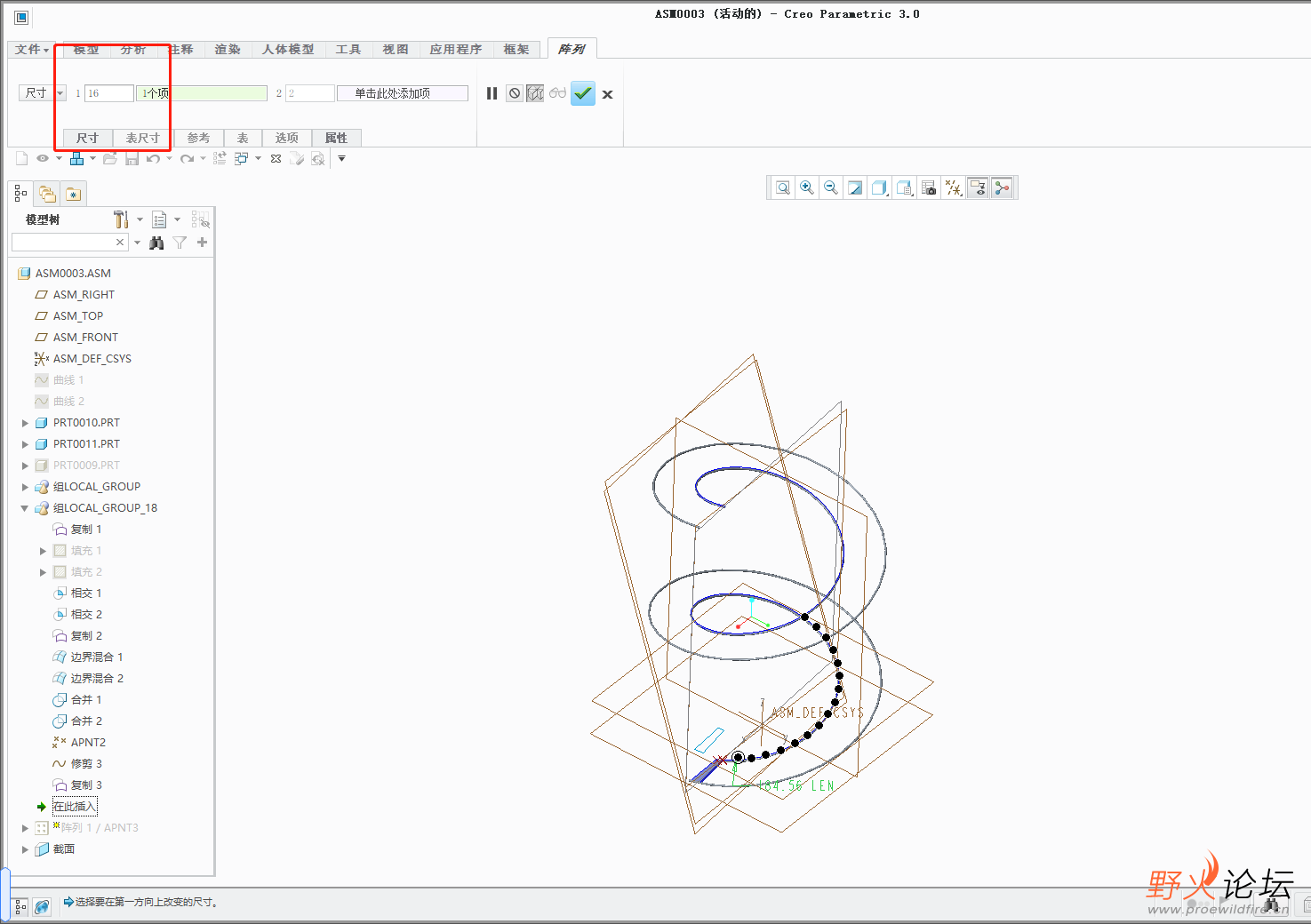Open the 选项 panel tab

[287, 138]
